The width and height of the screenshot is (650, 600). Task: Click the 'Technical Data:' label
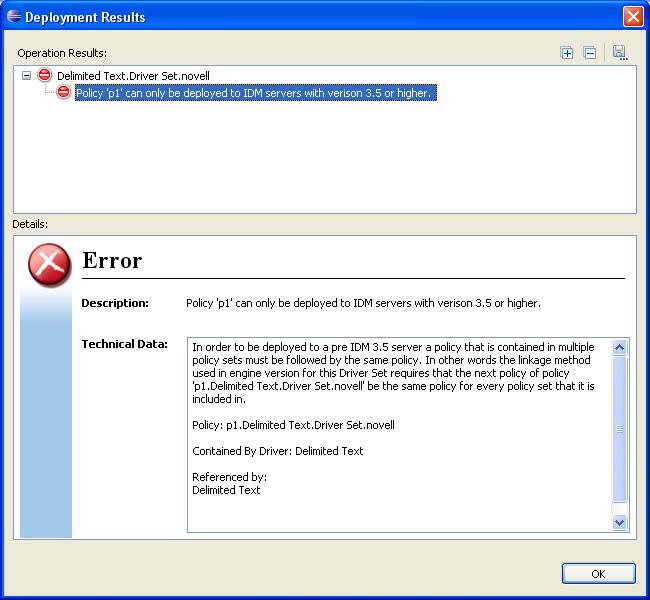pyautogui.click(x=124, y=344)
